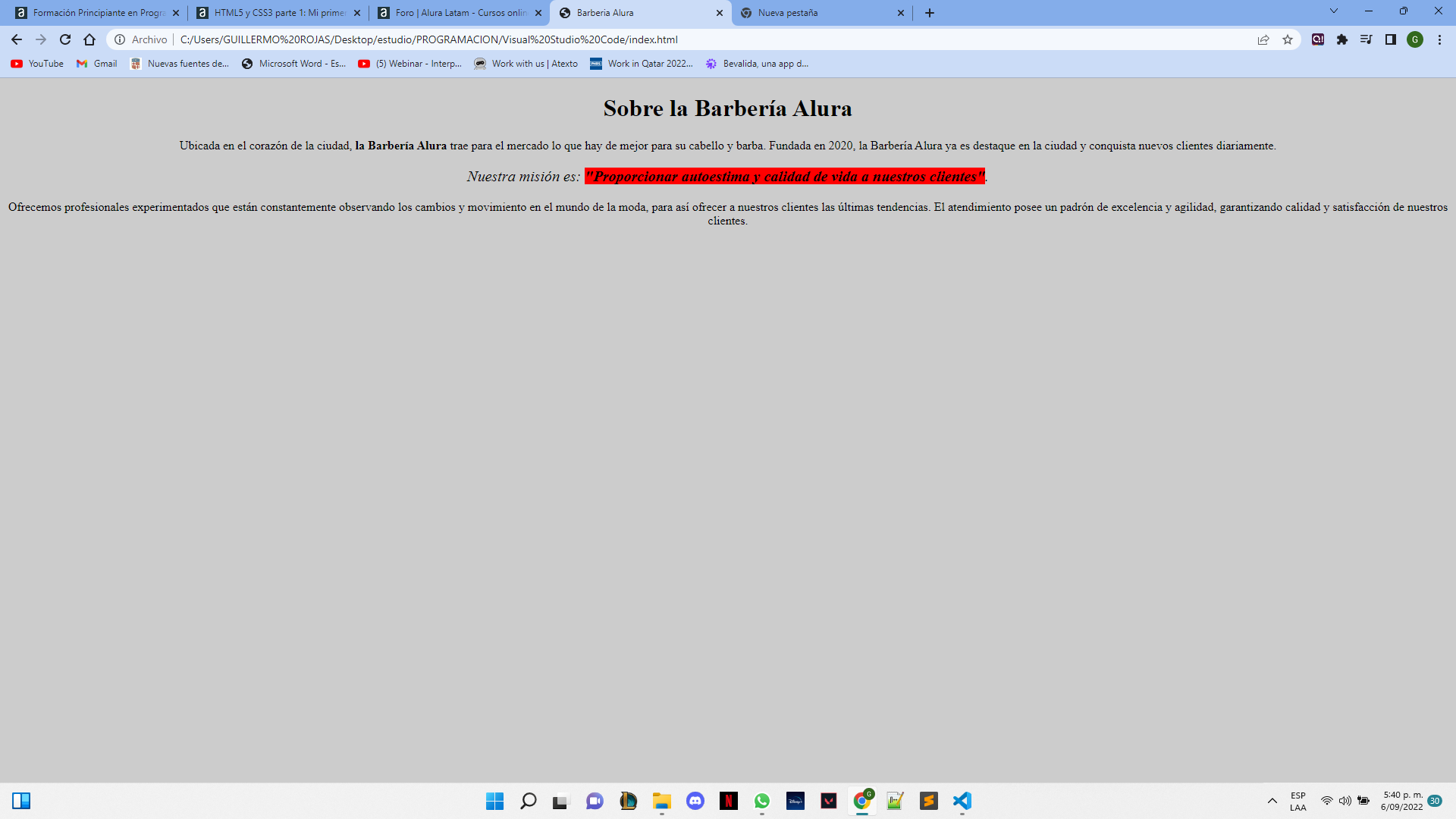
Task: Open WhatsApp from the taskbar
Action: click(762, 801)
